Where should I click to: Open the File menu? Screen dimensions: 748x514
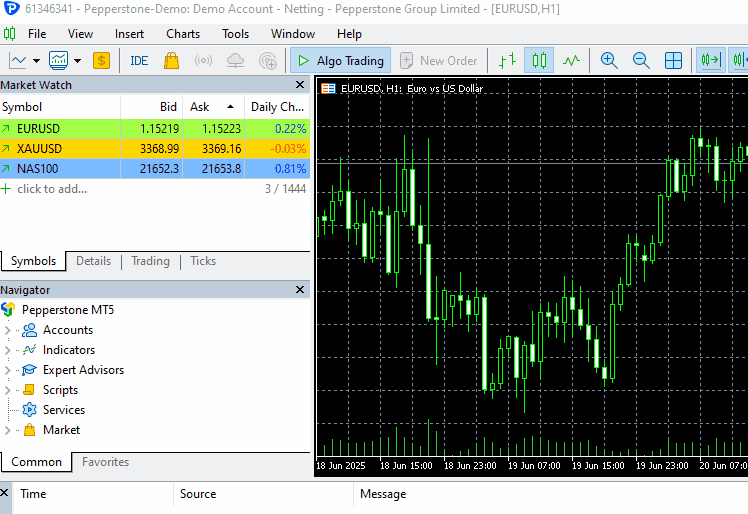[x=37, y=34]
